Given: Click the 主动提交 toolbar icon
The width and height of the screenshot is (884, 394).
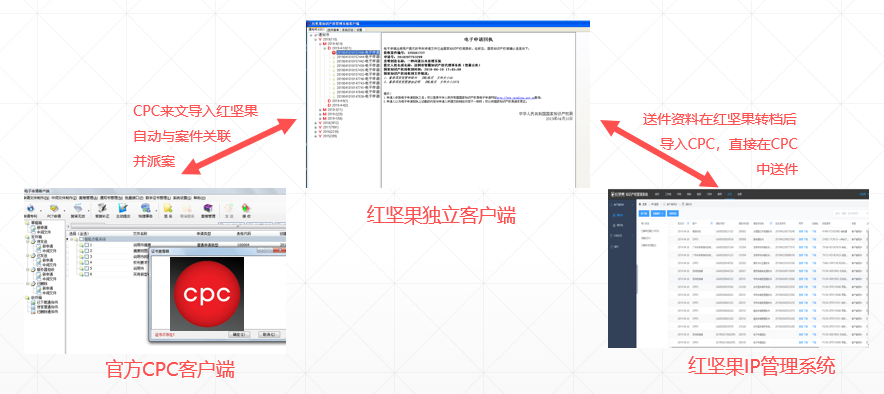Looking at the screenshot, I should coord(123,211).
